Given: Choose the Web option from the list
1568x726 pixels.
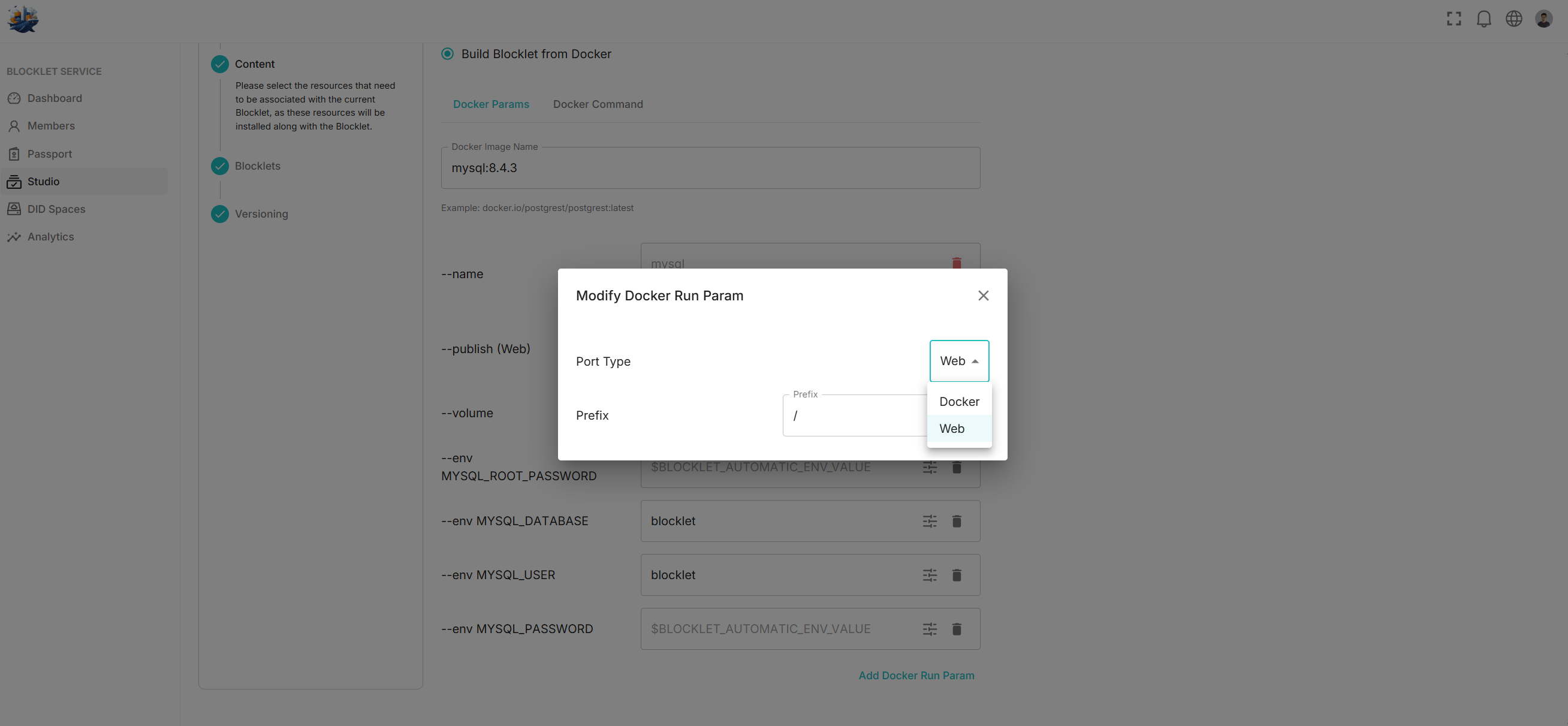Looking at the screenshot, I should (952, 429).
